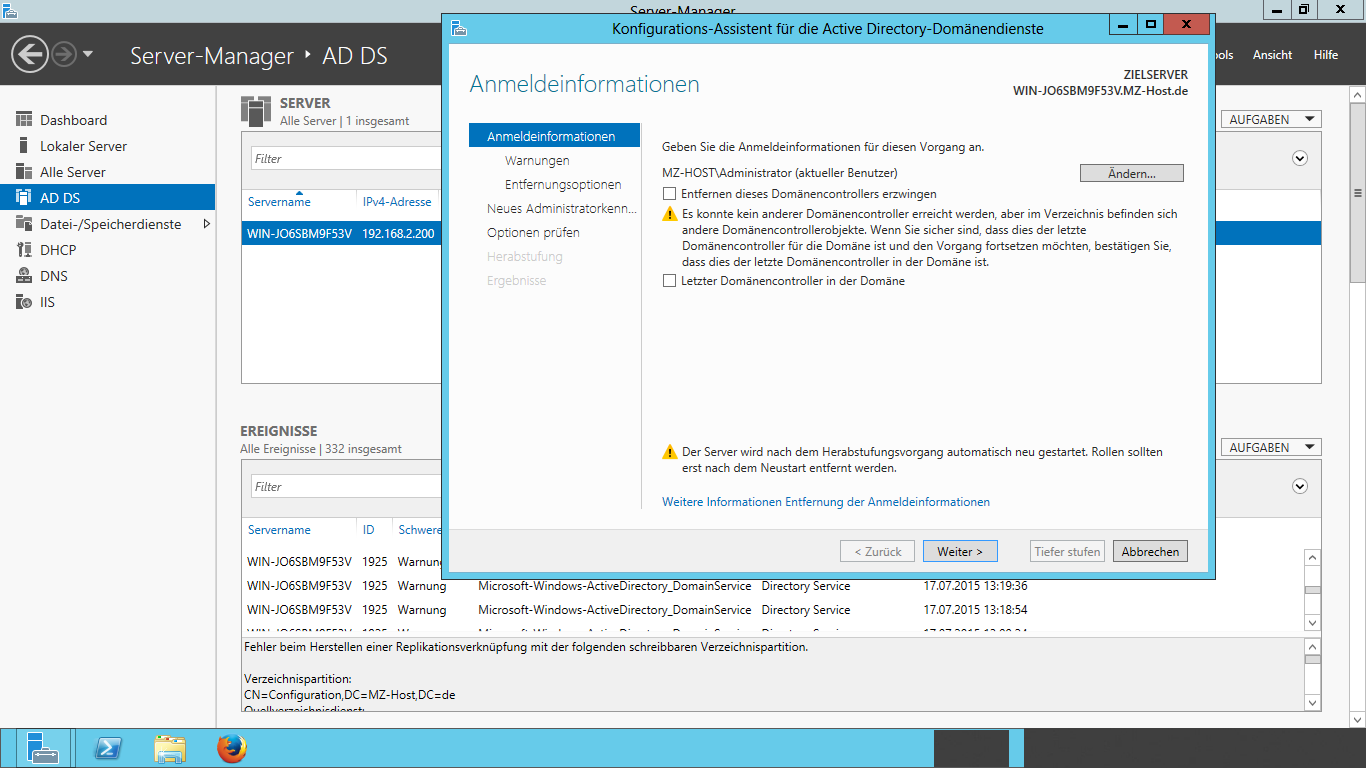The image size is (1366, 768).
Task: Click the 'Ändern...' button
Action: [1131, 174]
